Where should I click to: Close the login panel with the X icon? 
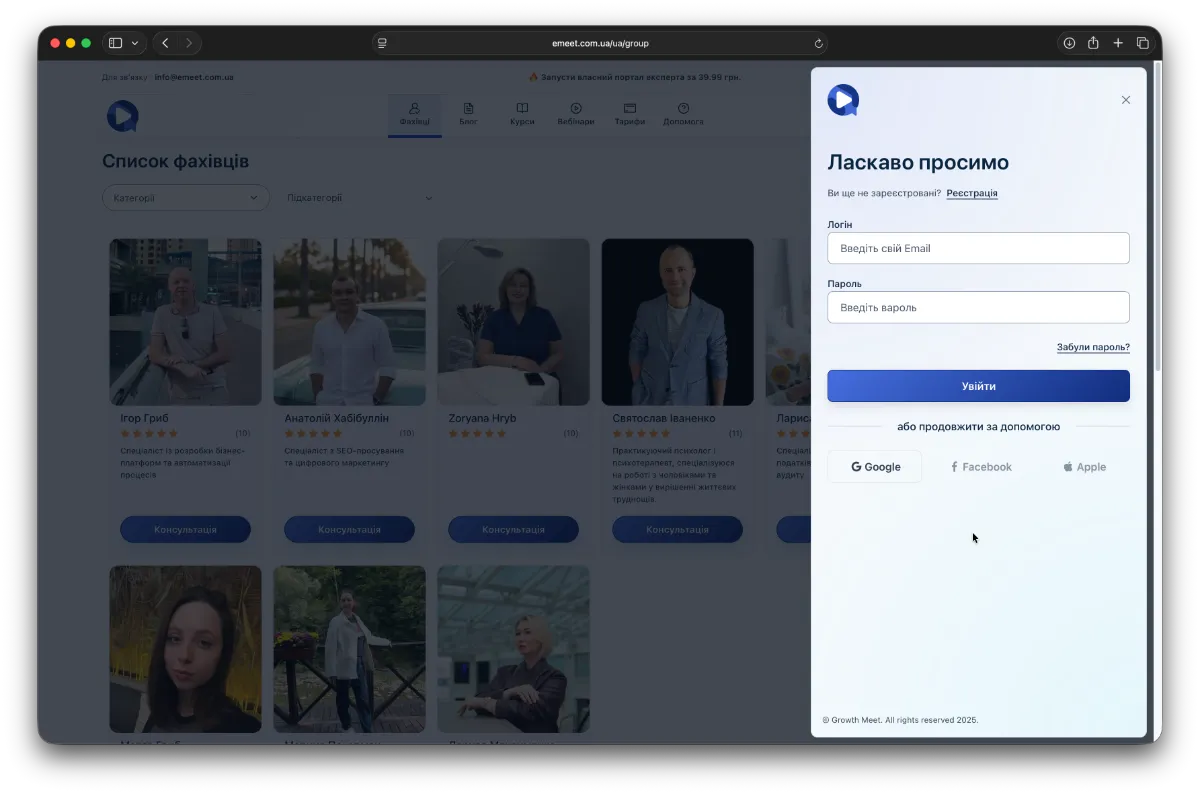[1125, 100]
